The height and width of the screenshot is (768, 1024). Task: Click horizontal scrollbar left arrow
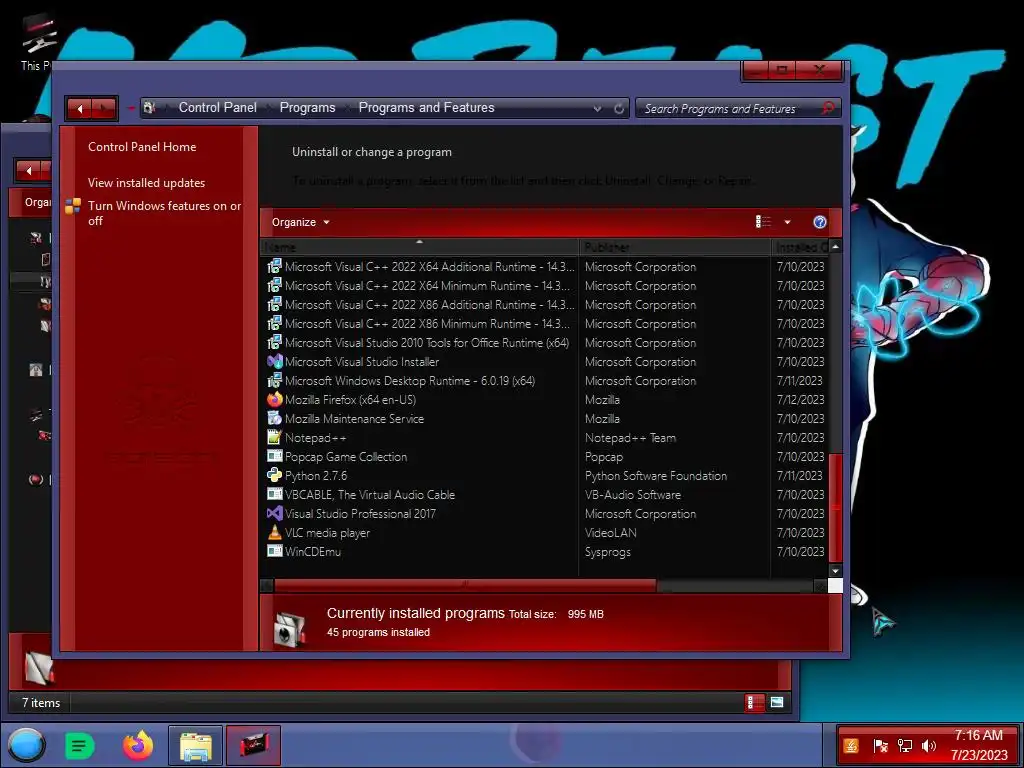[266, 586]
